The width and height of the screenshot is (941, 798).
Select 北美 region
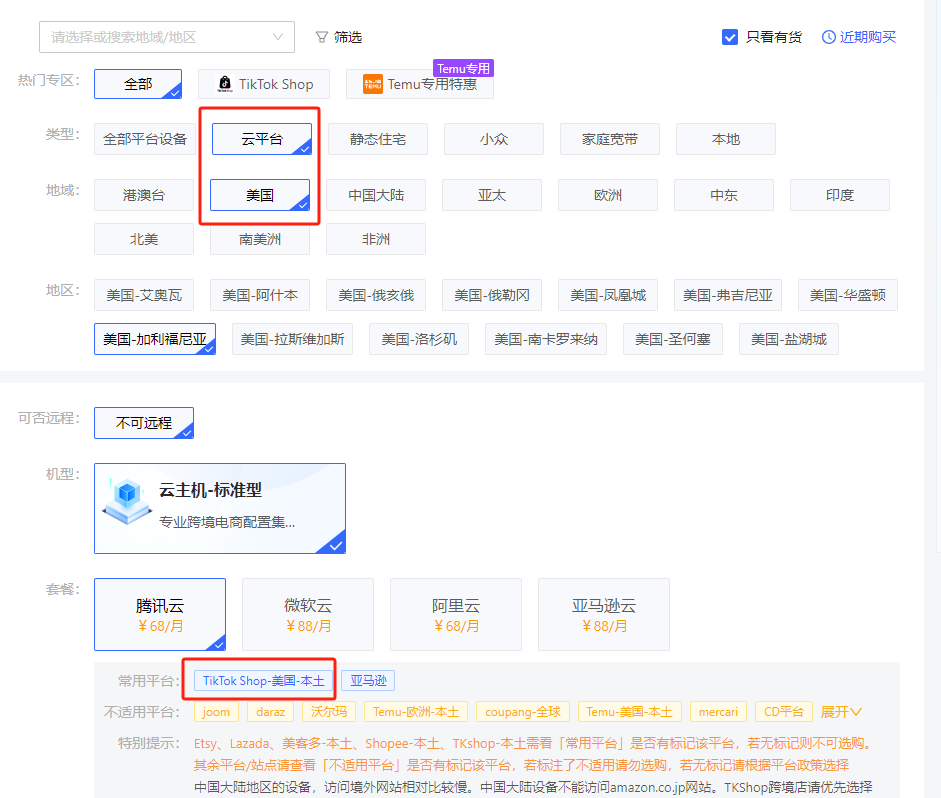pyautogui.click(x=144, y=239)
